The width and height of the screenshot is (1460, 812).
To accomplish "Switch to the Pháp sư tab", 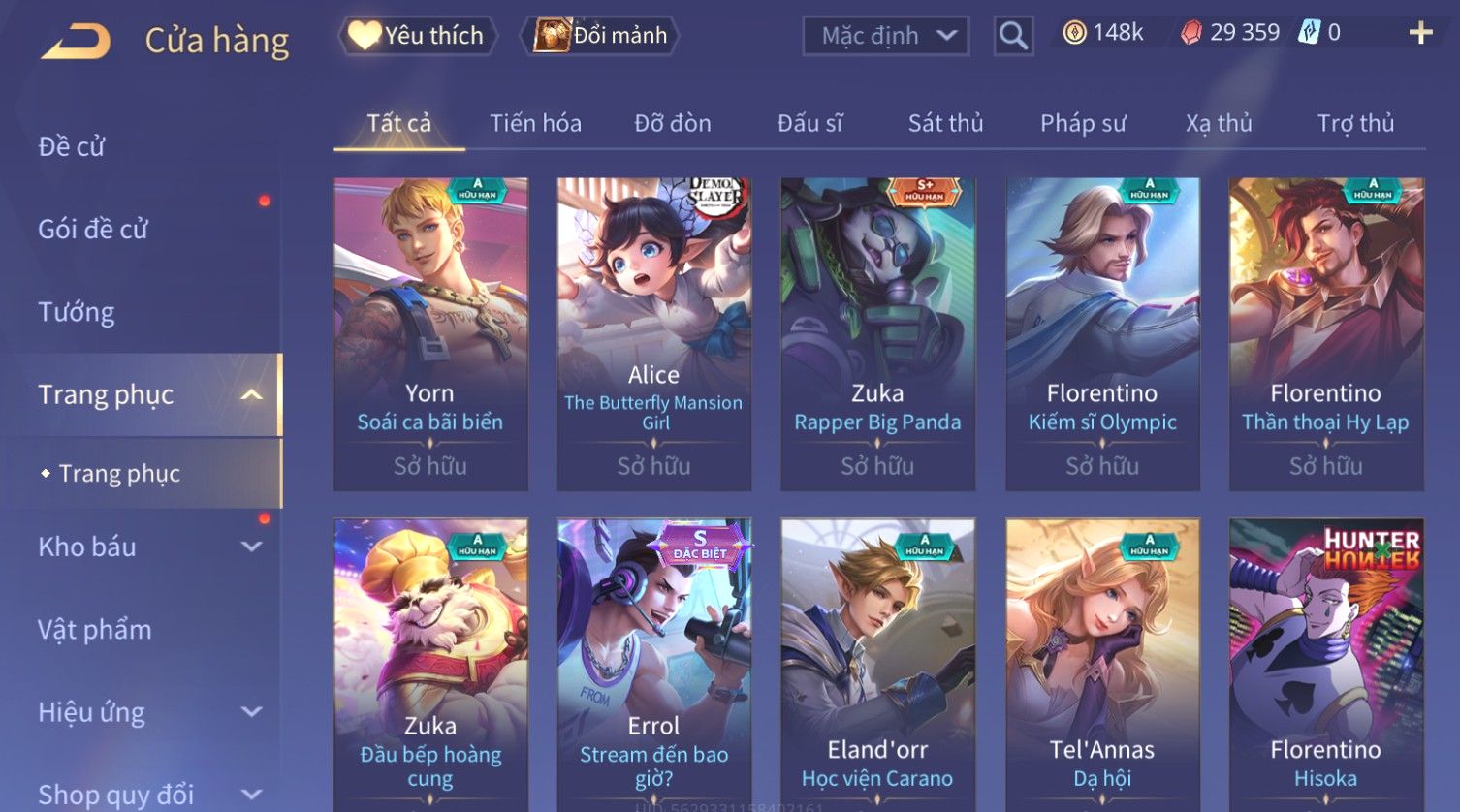I will click(1083, 123).
